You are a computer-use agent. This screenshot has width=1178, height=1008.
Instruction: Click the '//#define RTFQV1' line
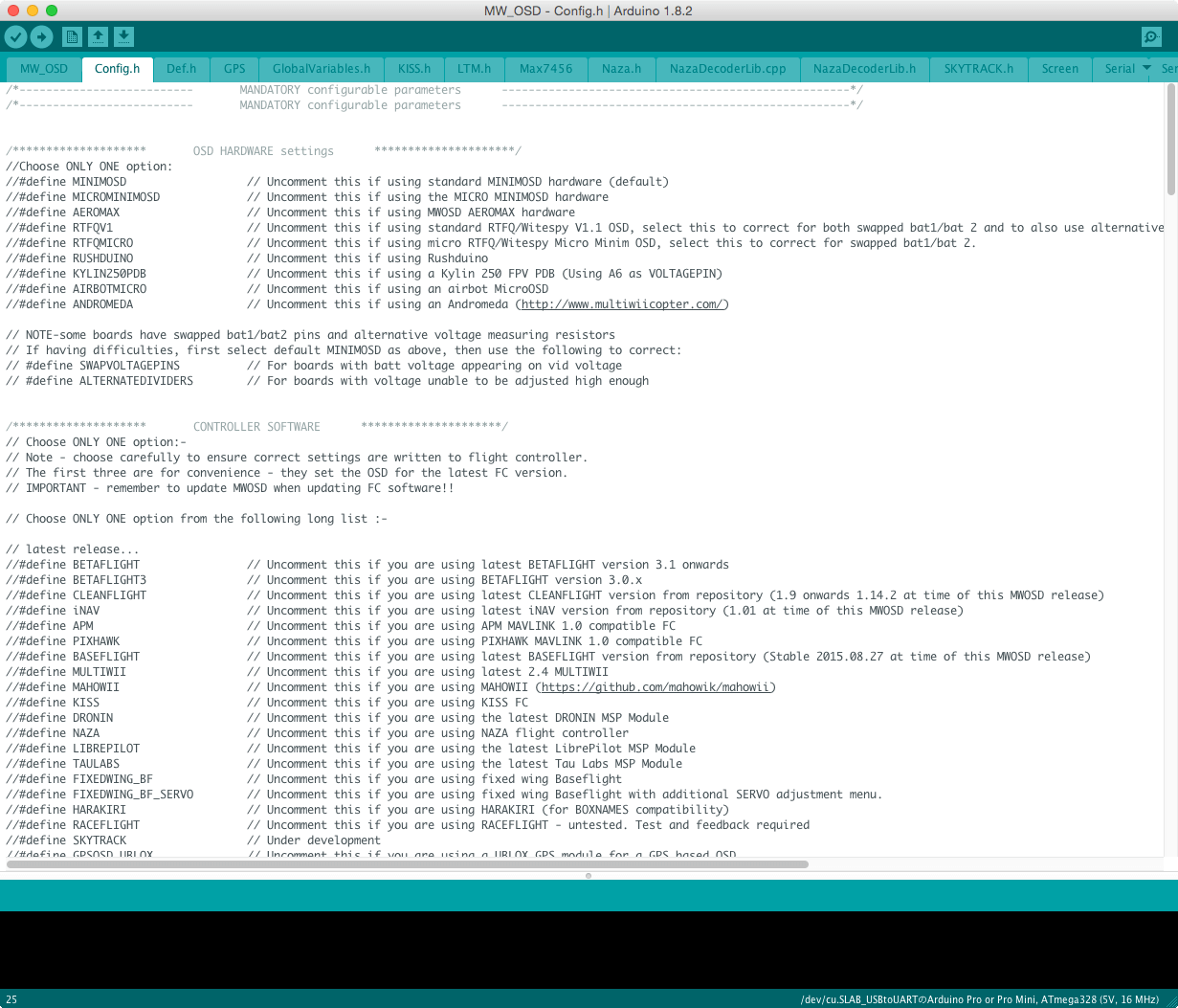pos(586,228)
